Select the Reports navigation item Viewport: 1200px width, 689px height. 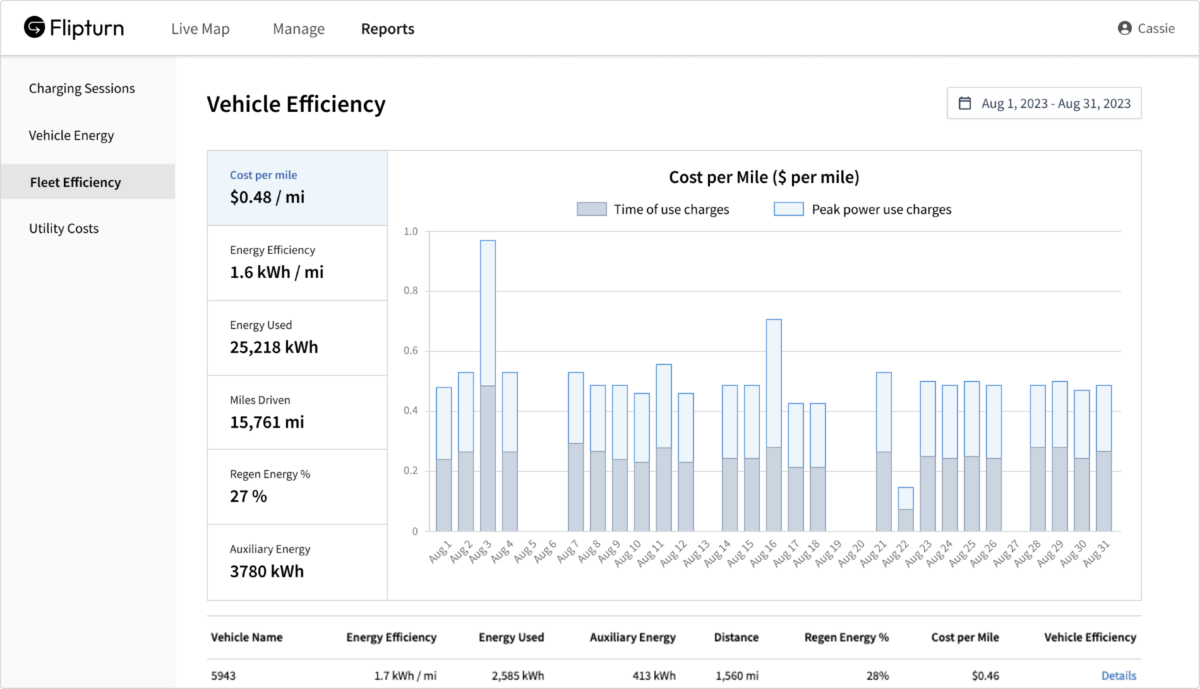(x=388, y=29)
